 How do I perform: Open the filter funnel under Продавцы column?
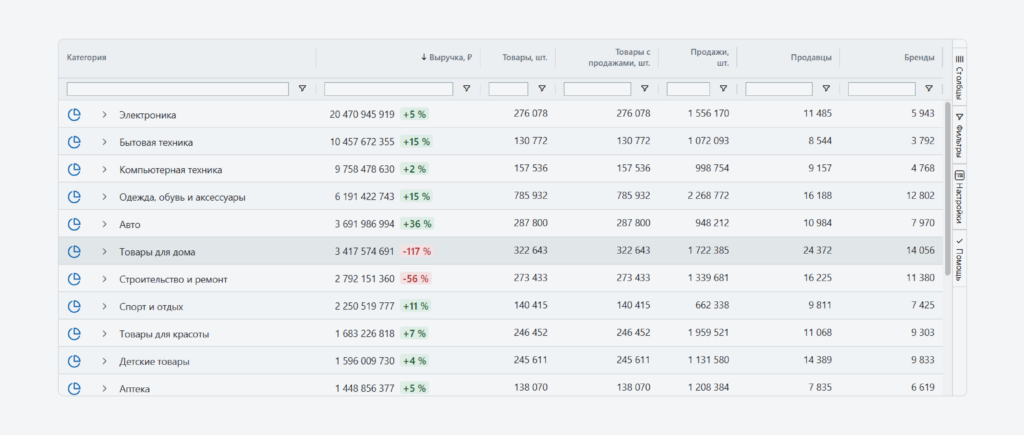825,89
